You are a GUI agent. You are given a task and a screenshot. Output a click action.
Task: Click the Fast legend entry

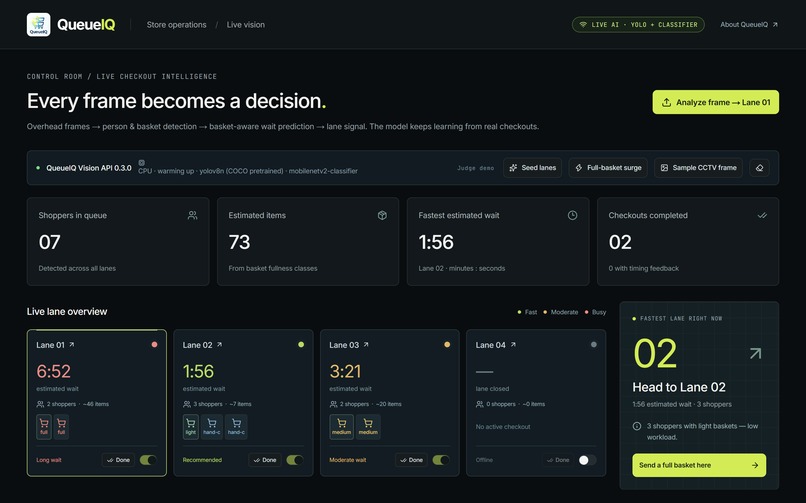coord(527,312)
